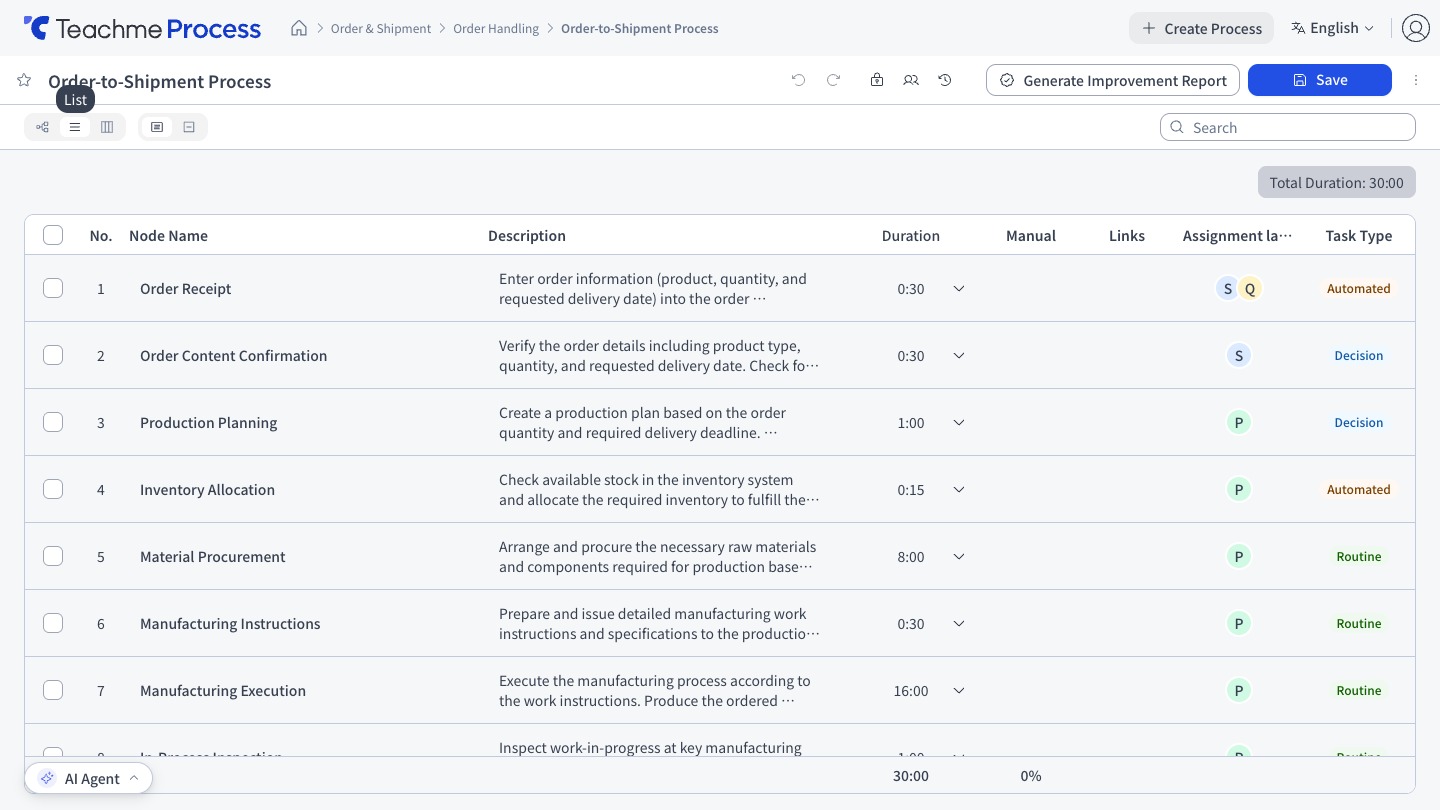Click the redo arrow icon
The height and width of the screenshot is (810, 1440).
point(833,80)
